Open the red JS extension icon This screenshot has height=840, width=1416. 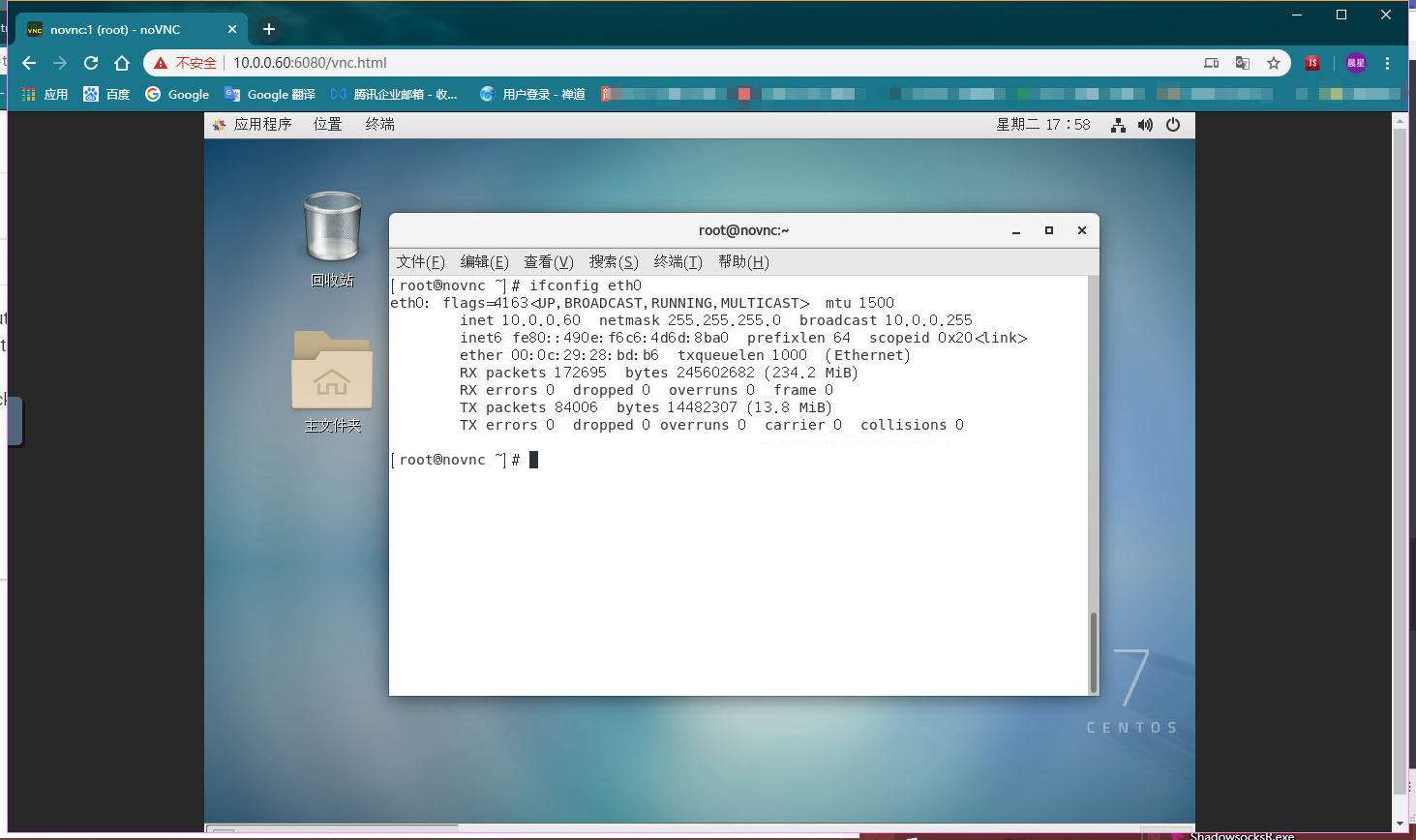point(1312,63)
